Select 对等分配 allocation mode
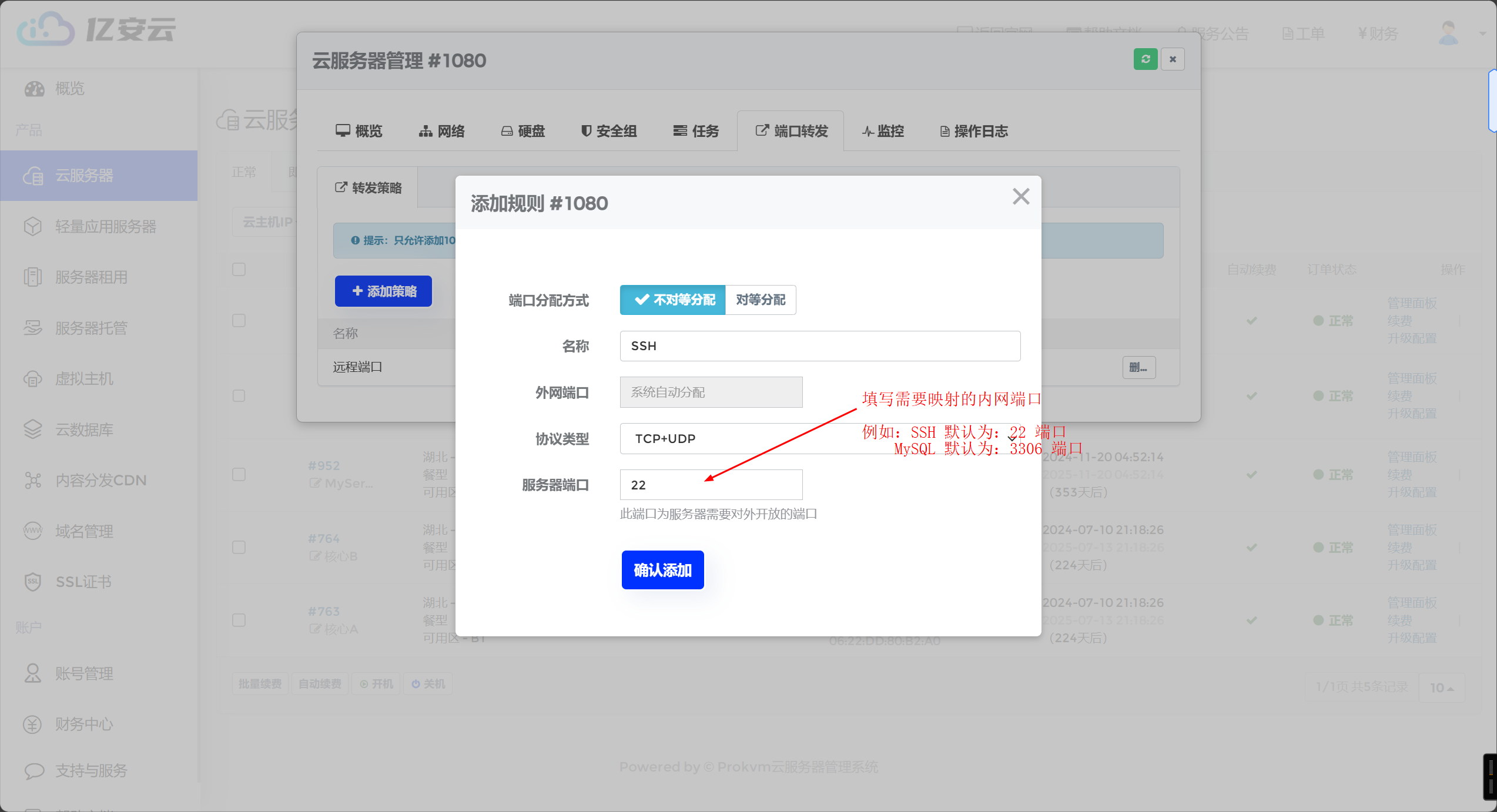Screen dimensions: 1497x812 coord(761,300)
